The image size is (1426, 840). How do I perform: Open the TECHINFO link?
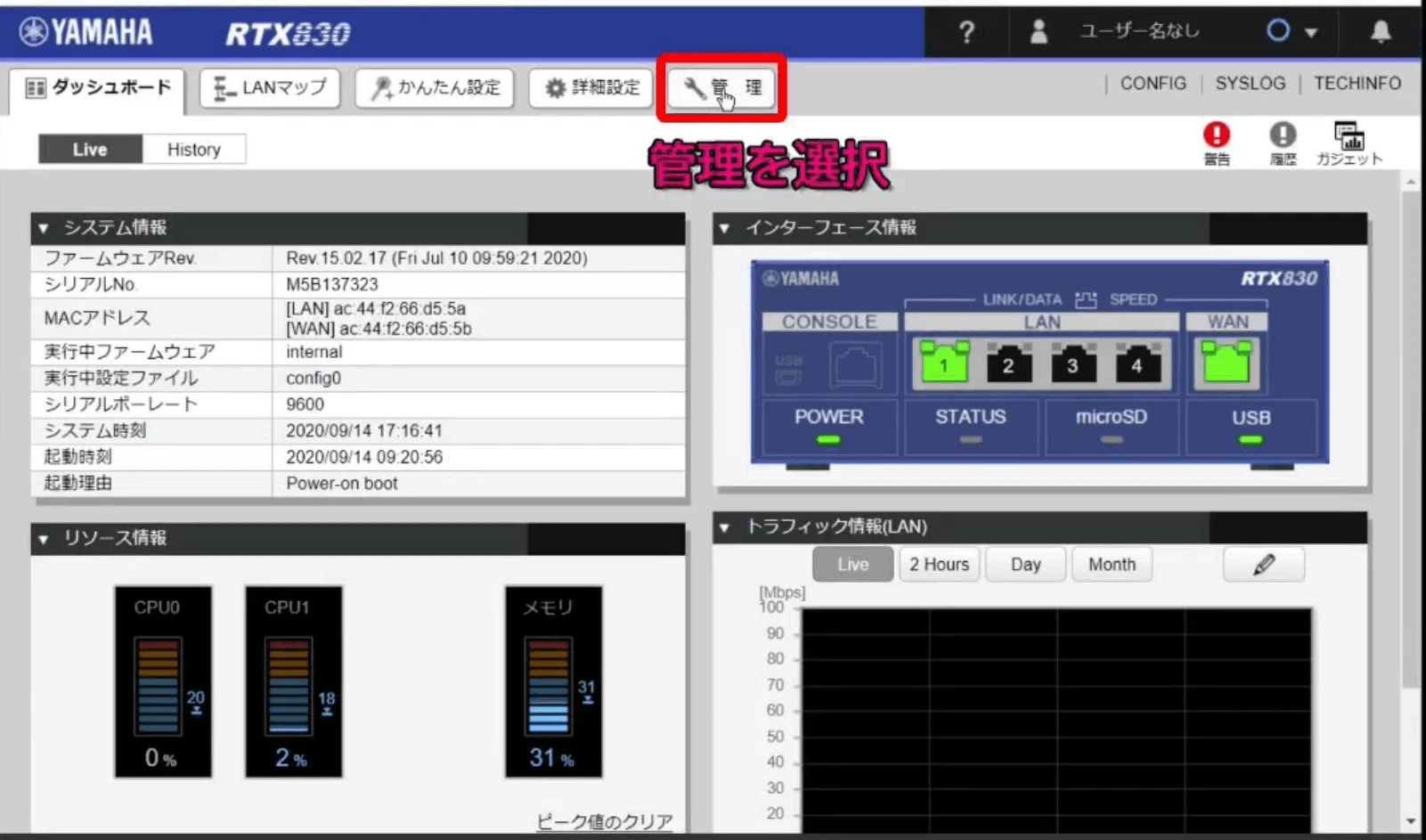click(1357, 84)
